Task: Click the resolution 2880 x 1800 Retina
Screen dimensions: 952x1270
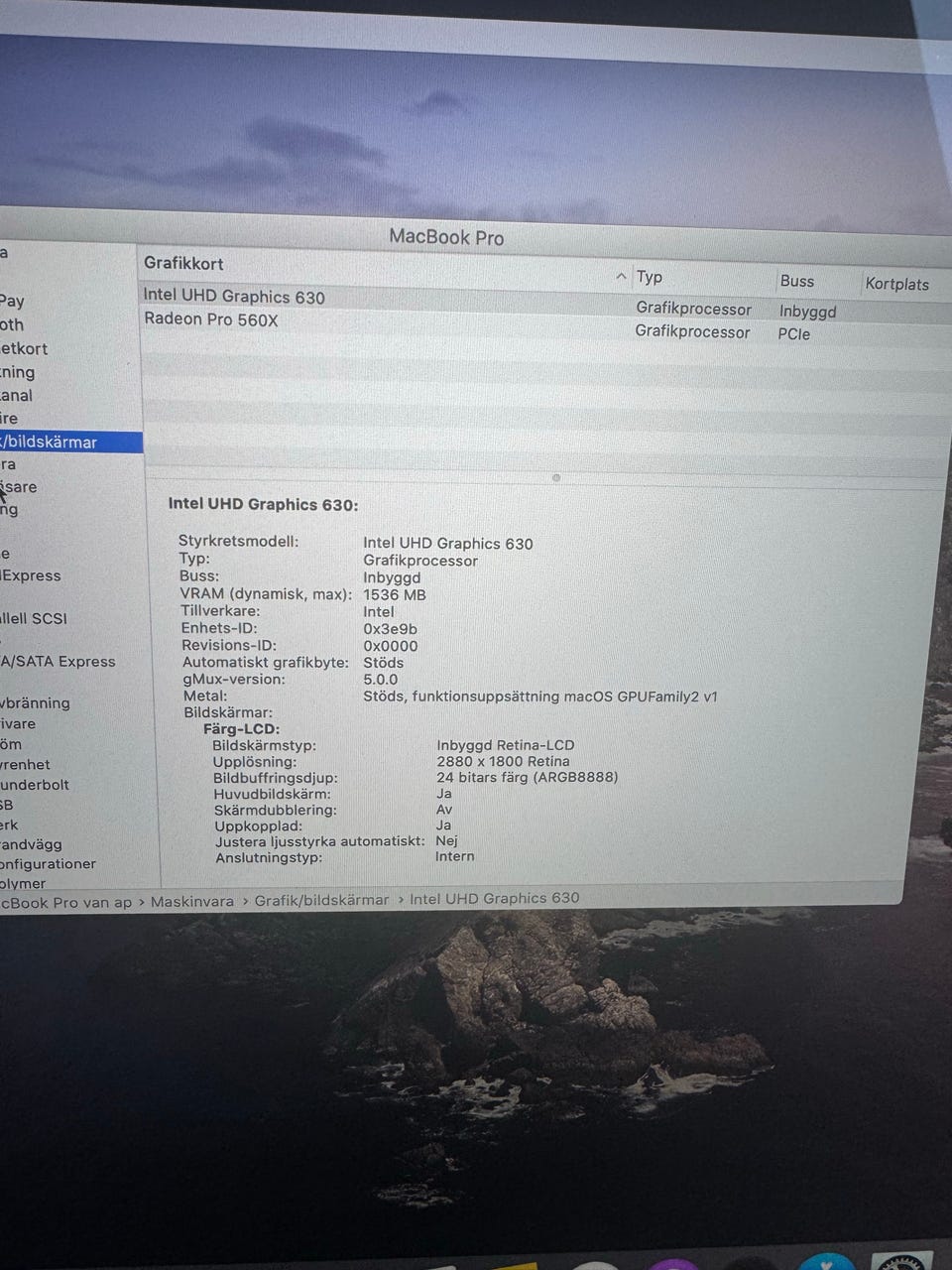Action: coord(503,761)
